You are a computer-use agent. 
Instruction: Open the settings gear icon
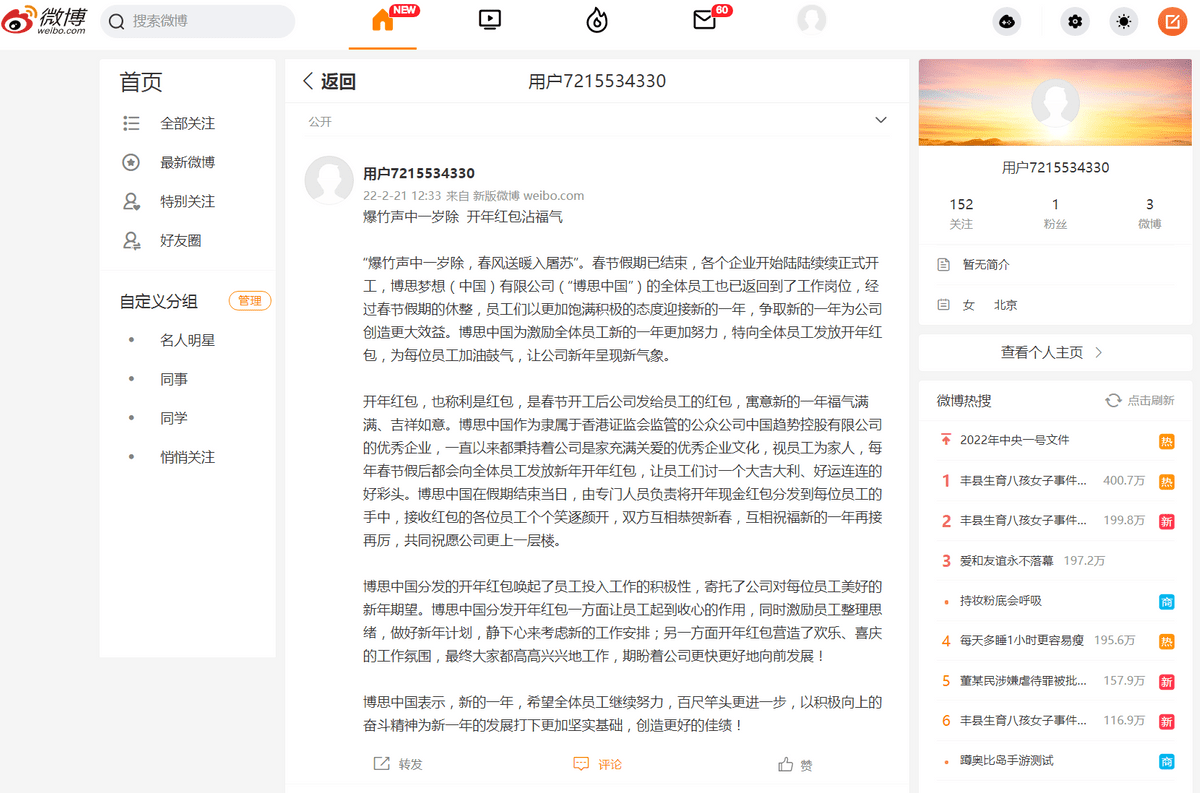[x=1076, y=22]
